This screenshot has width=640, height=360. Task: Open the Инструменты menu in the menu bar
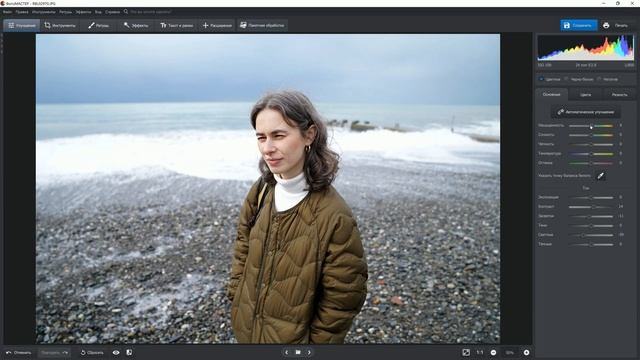click(44, 12)
